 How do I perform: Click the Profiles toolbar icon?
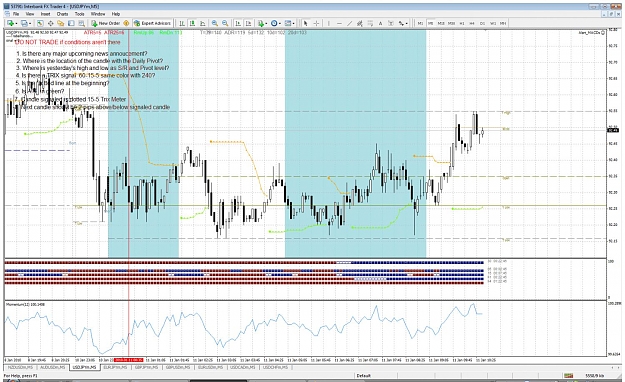tap(24, 23)
